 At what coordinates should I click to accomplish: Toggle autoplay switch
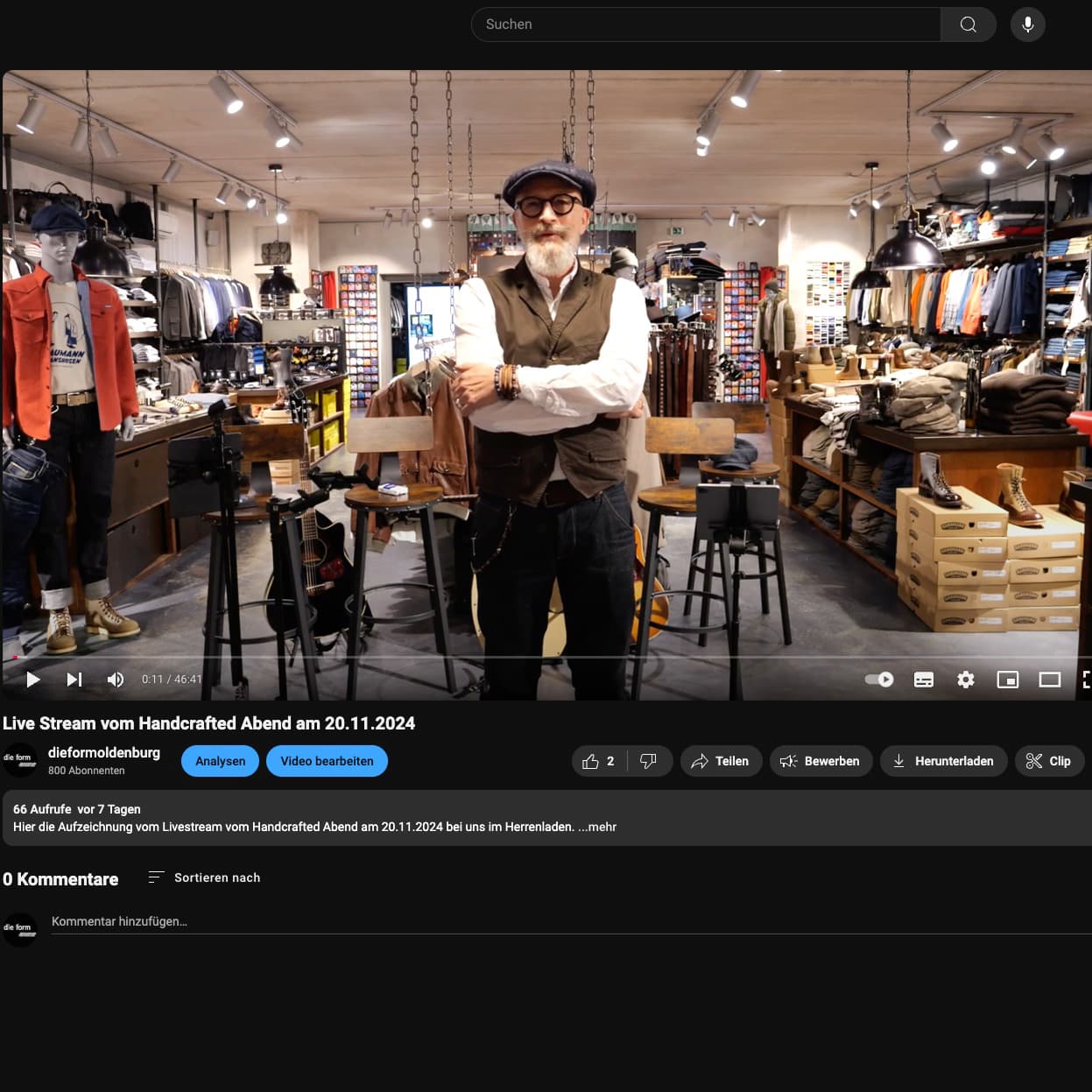coord(878,680)
